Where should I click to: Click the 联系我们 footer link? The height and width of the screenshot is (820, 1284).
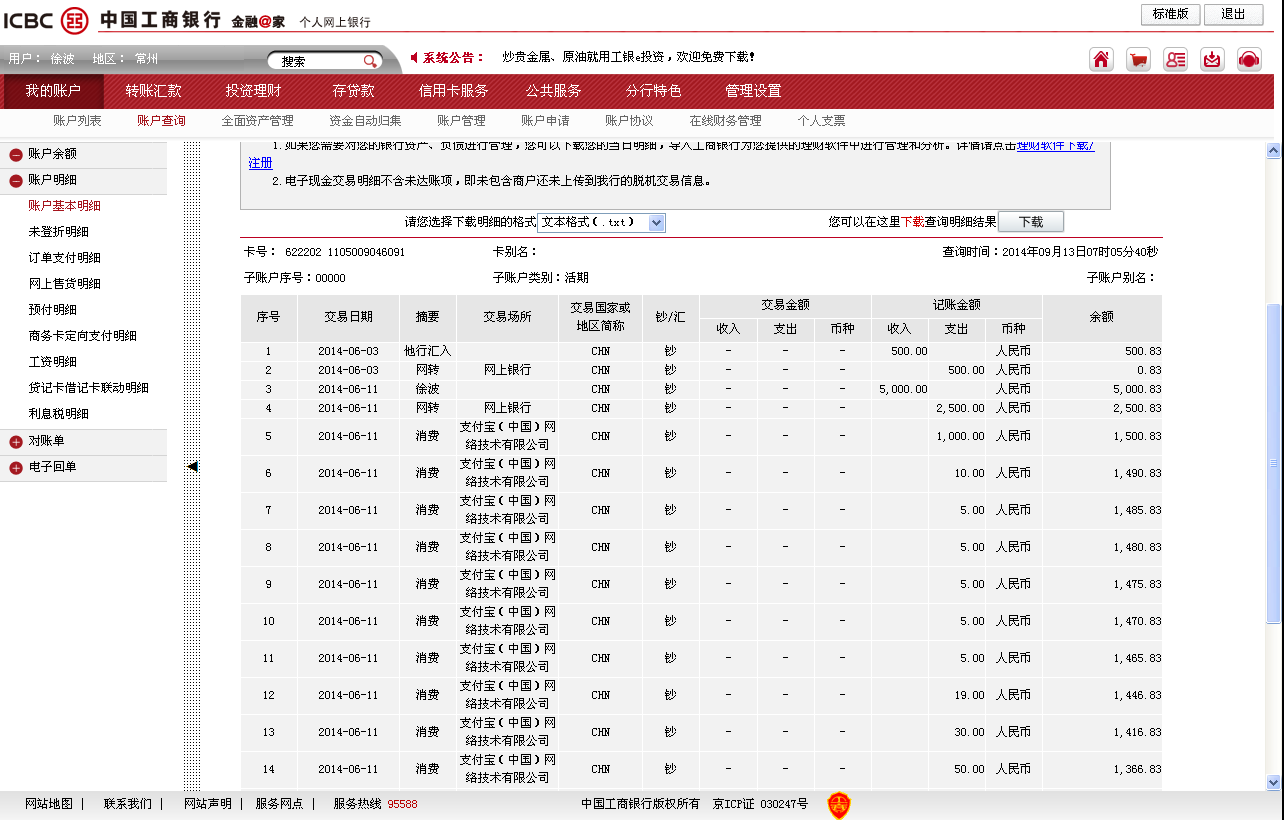click(x=127, y=804)
